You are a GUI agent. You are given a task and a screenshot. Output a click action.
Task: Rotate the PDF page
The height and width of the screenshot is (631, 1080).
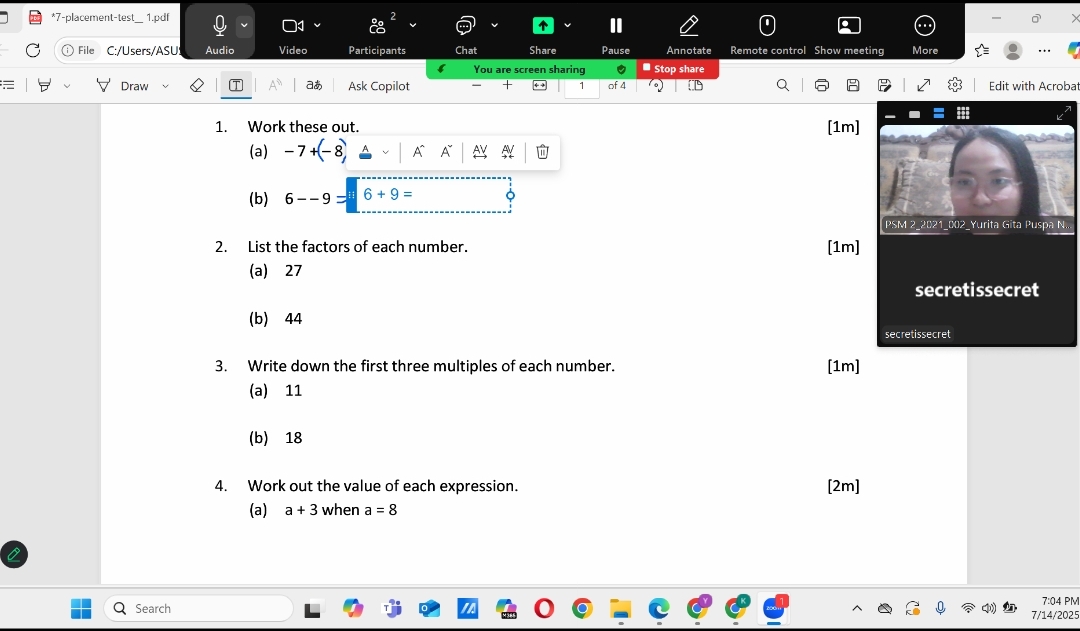pyautogui.click(x=656, y=85)
